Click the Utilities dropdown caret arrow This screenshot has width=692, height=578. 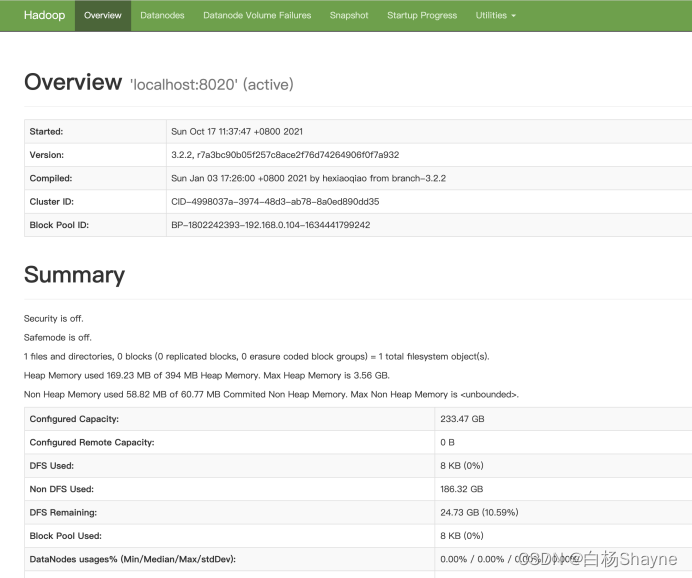click(x=513, y=16)
